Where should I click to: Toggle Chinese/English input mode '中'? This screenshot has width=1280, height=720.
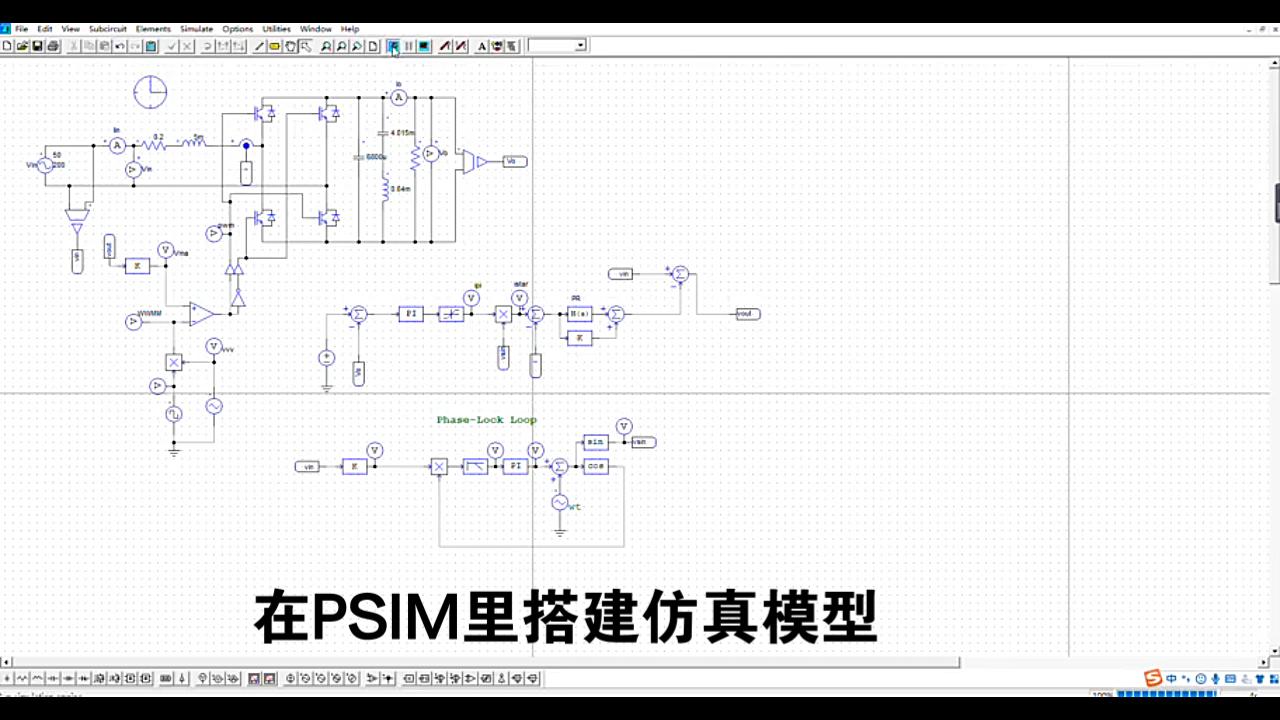1171,678
